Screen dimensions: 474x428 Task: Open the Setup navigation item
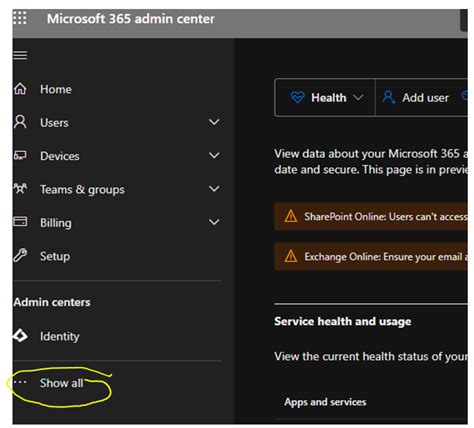117,256
